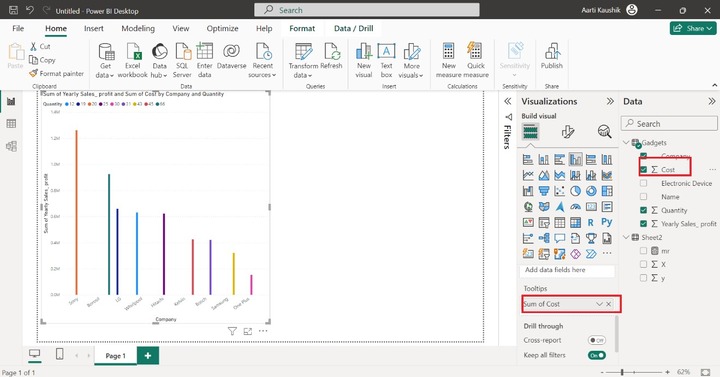Open the File menu

click(x=18, y=28)
